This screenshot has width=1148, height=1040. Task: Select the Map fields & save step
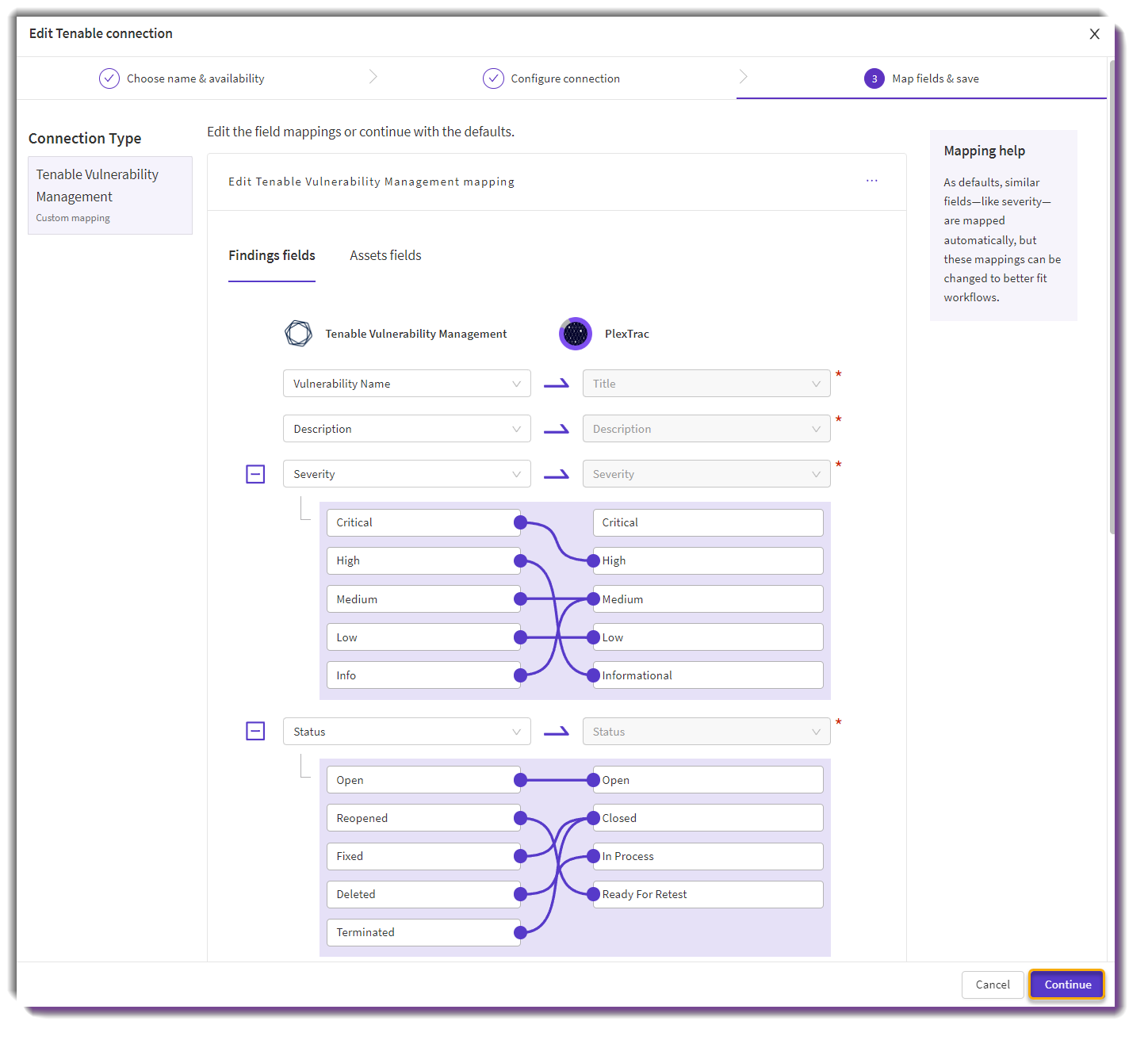click(921, 78)
